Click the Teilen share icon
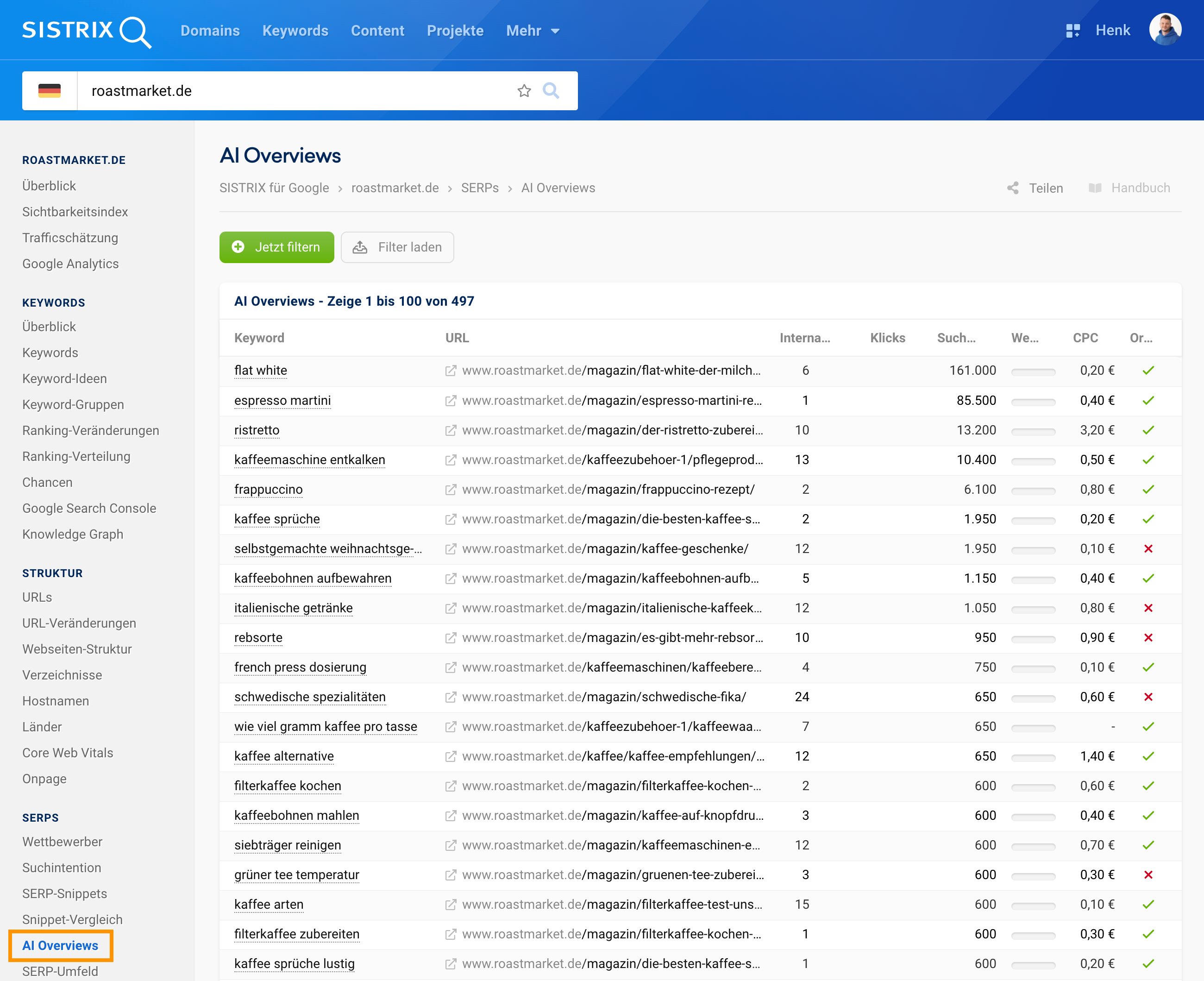Screen dimensions: 1204x981 (1012, 188)
